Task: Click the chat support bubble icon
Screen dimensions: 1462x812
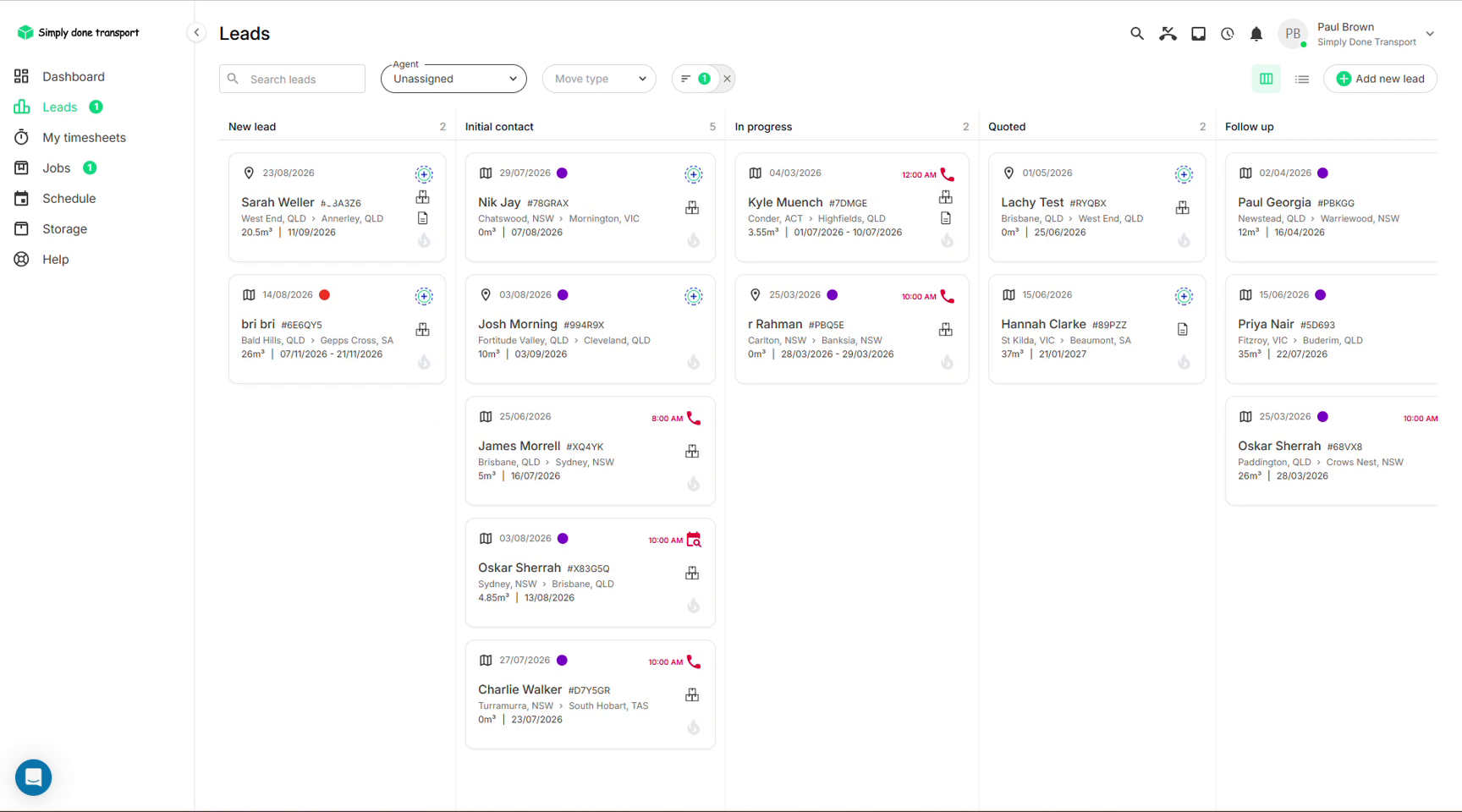Action: (34, 777)
